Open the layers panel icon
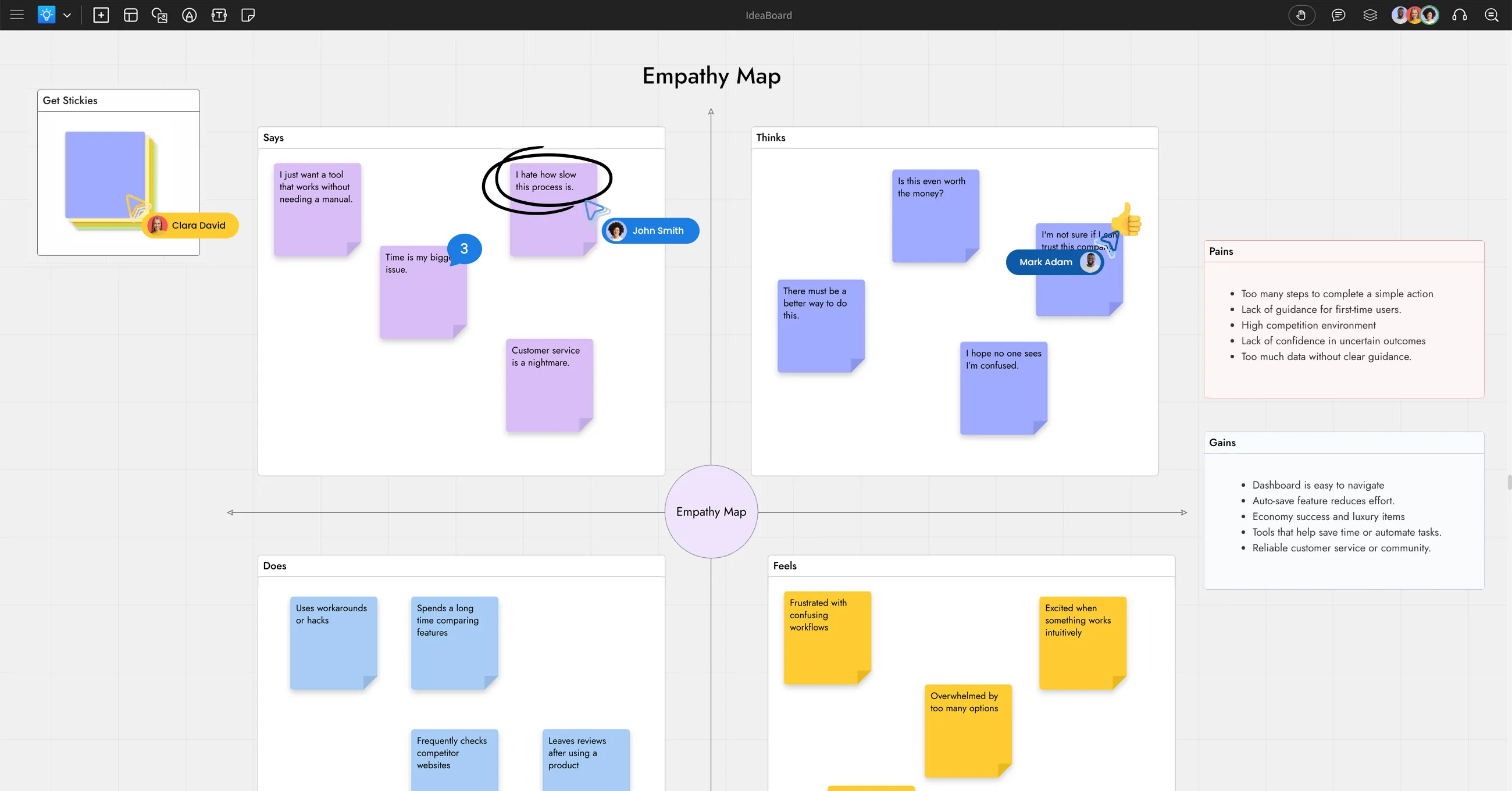Viewport: 1512px width, 791px height. (1370, 15)
